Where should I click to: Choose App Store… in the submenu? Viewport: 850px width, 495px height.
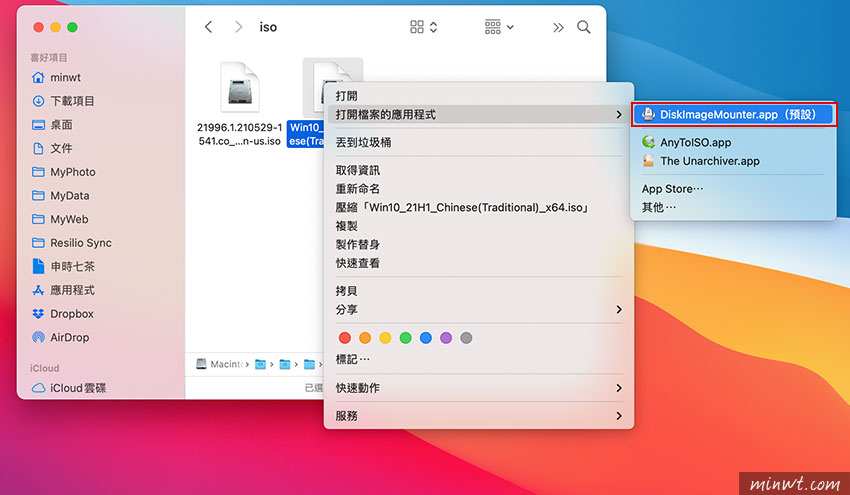733,189
